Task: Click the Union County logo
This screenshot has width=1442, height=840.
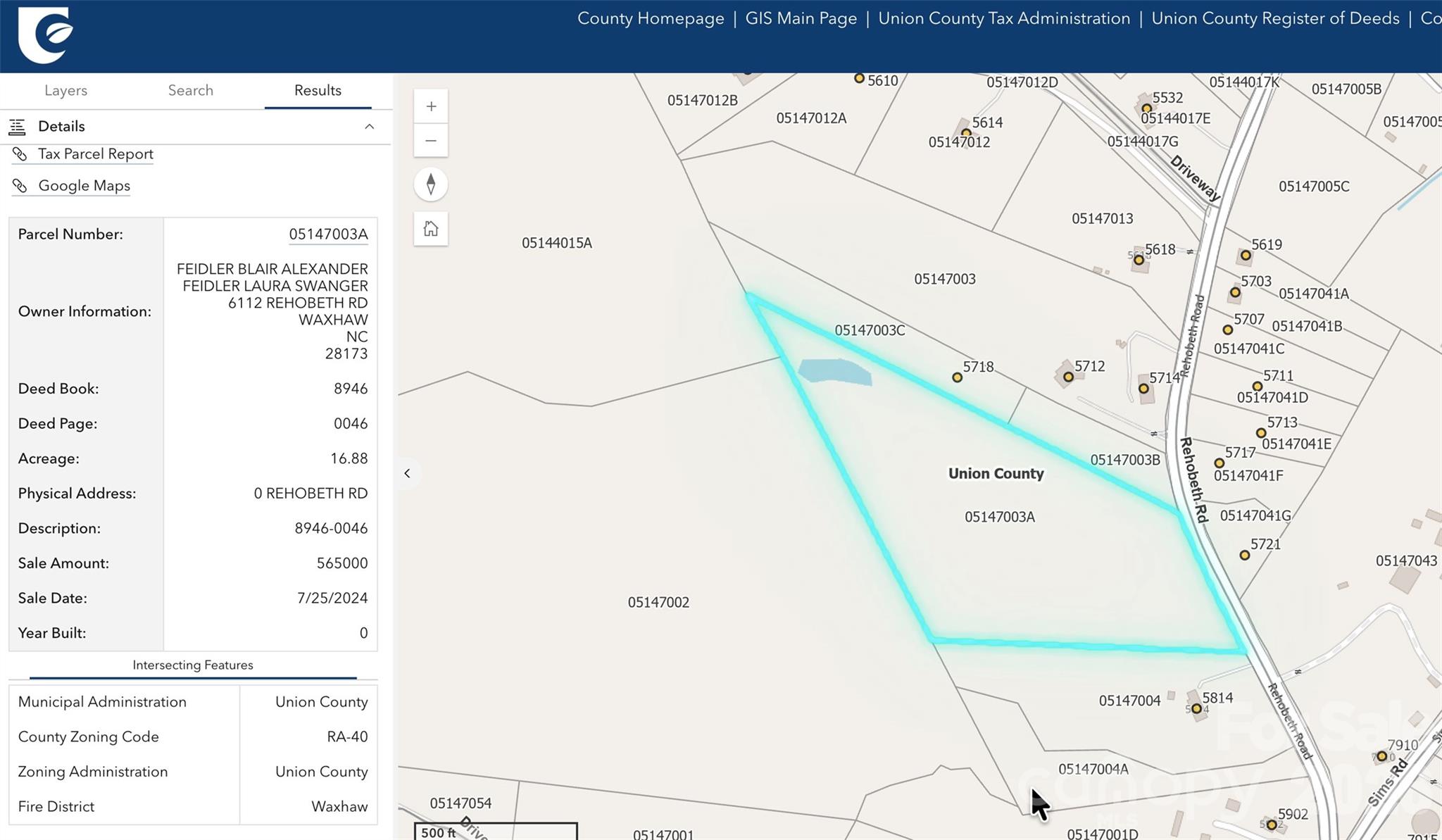Action: pos(45,35)
